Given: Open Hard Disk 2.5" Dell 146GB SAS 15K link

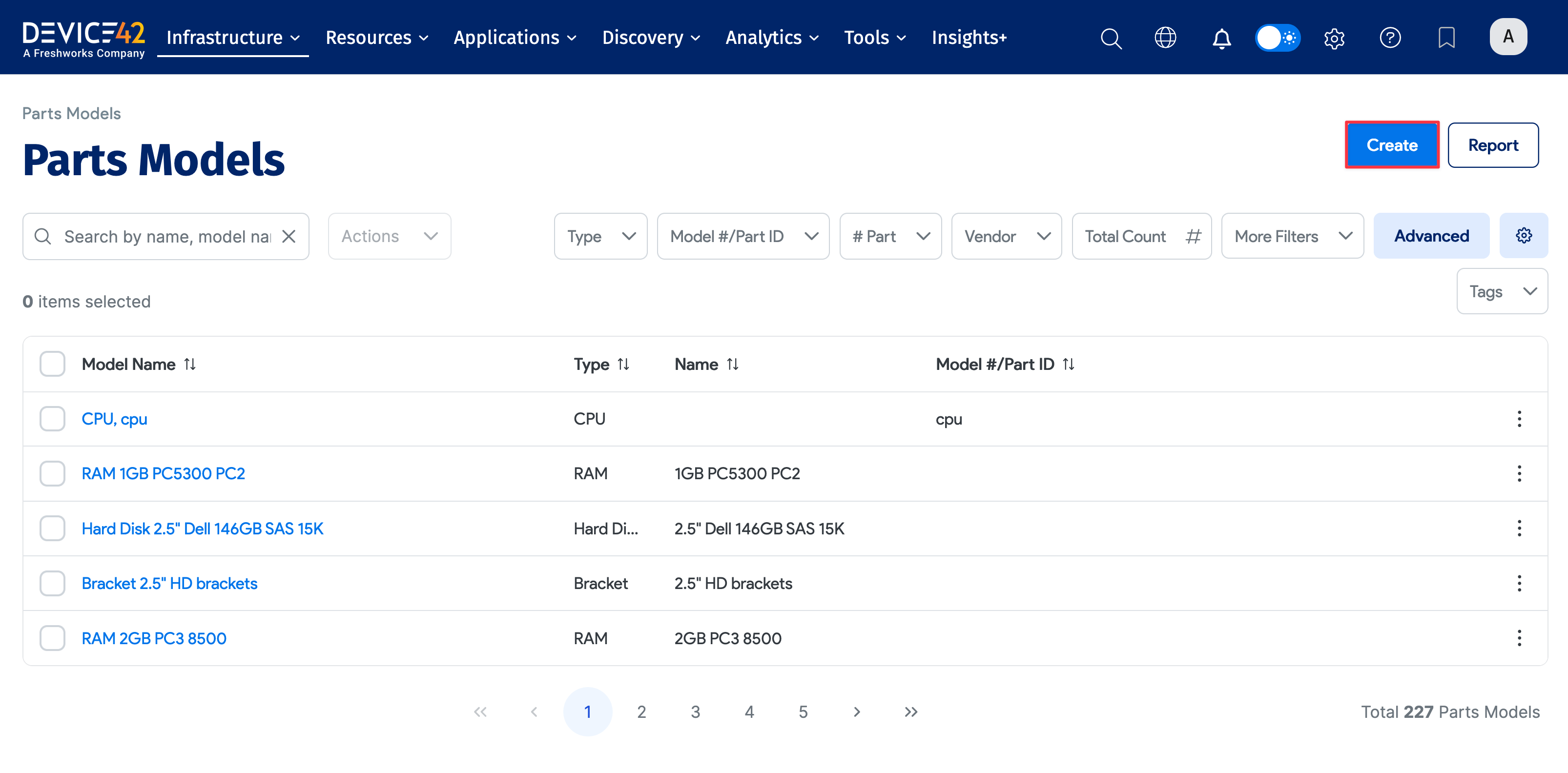Looking at the screenshot, I should click(202, 529).
